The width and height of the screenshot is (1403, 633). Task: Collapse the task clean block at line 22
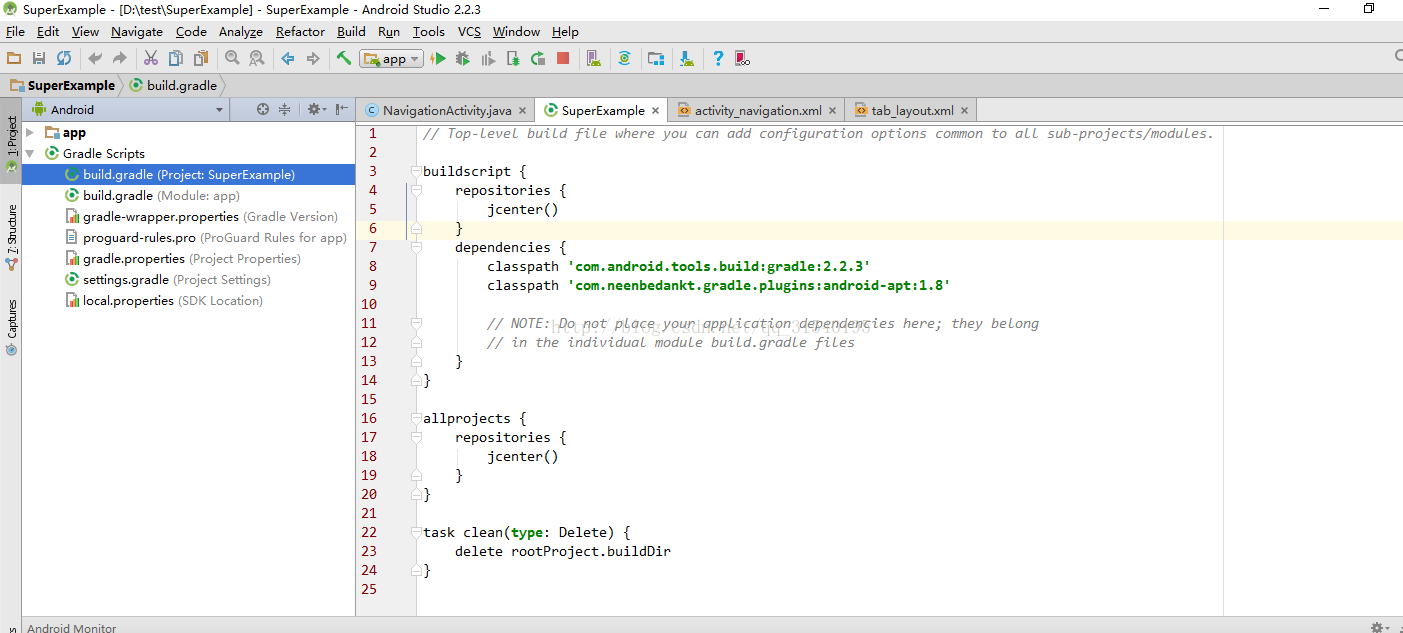coord(416,533)
